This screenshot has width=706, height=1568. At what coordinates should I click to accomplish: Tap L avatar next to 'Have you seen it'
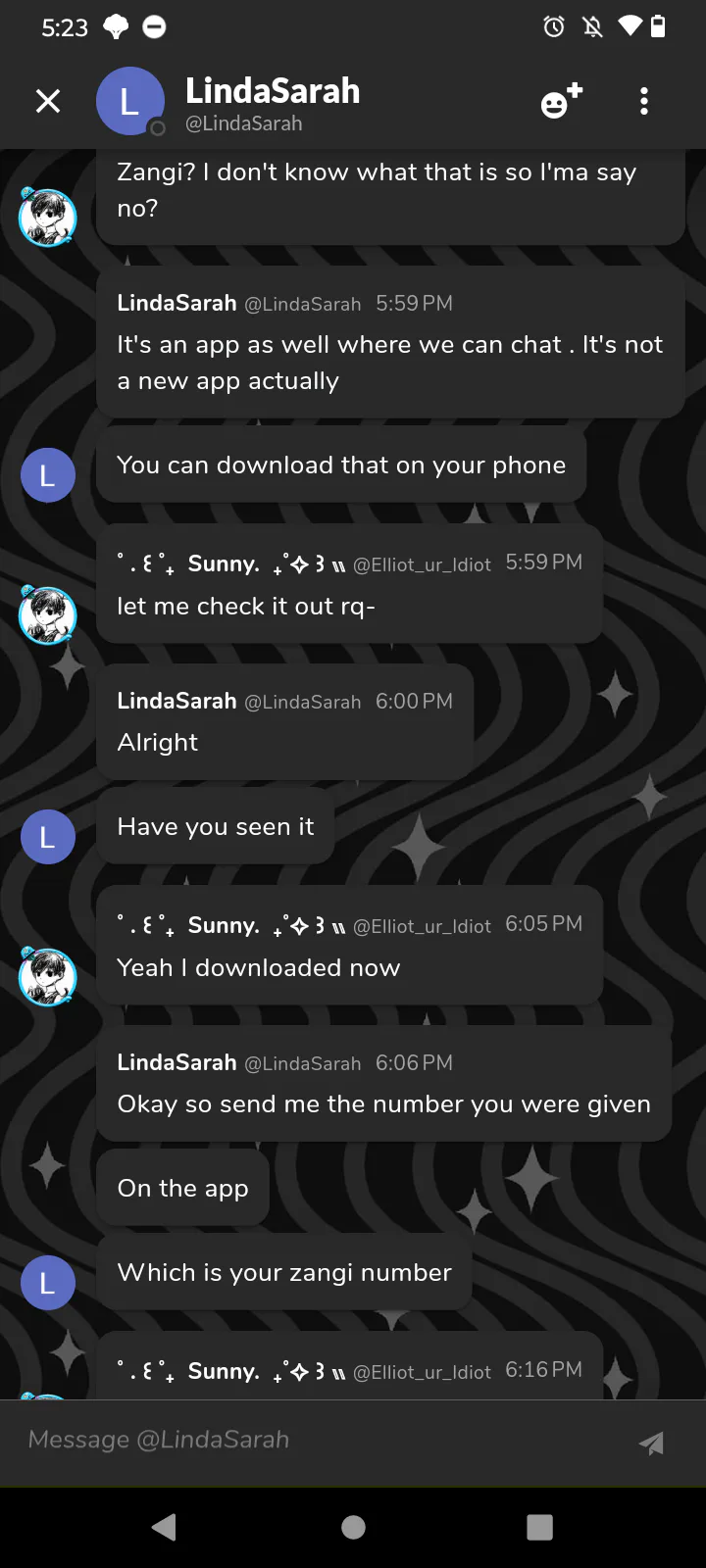click(48, 837)
